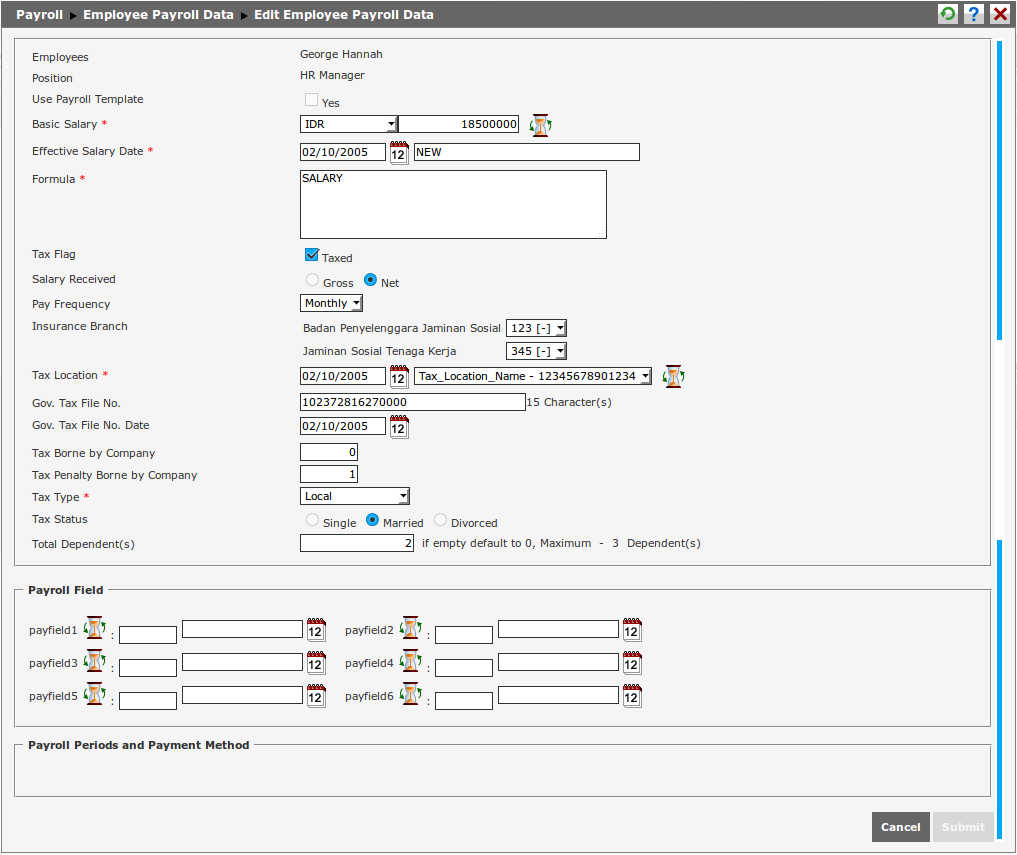The height and width of the screenshot is (855, 1017).
Task: Click the 15 Character(s) counter text
Action: (569, 402)
